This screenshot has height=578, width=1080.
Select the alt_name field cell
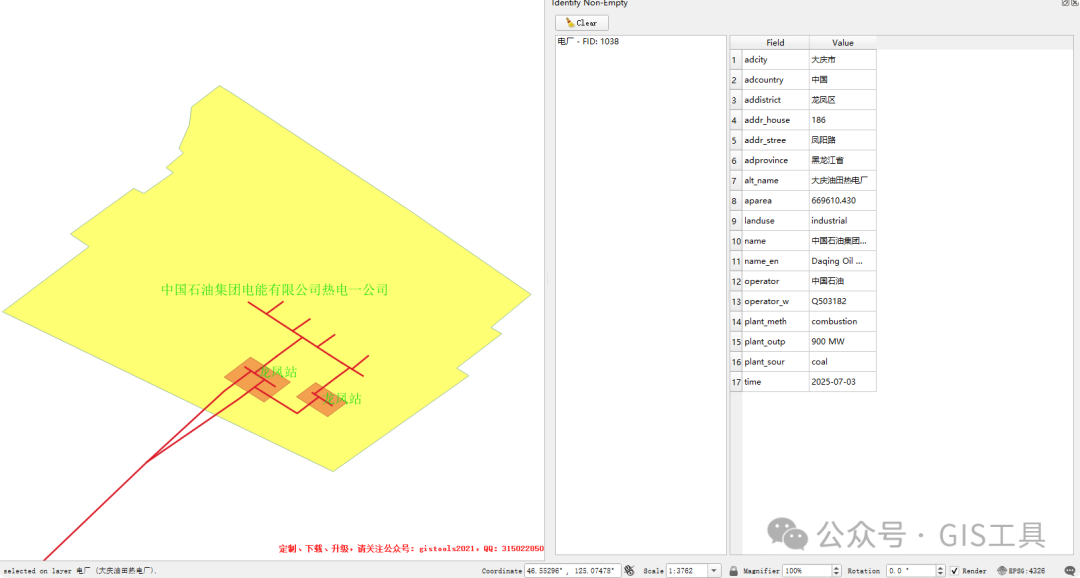click(776, 180)
